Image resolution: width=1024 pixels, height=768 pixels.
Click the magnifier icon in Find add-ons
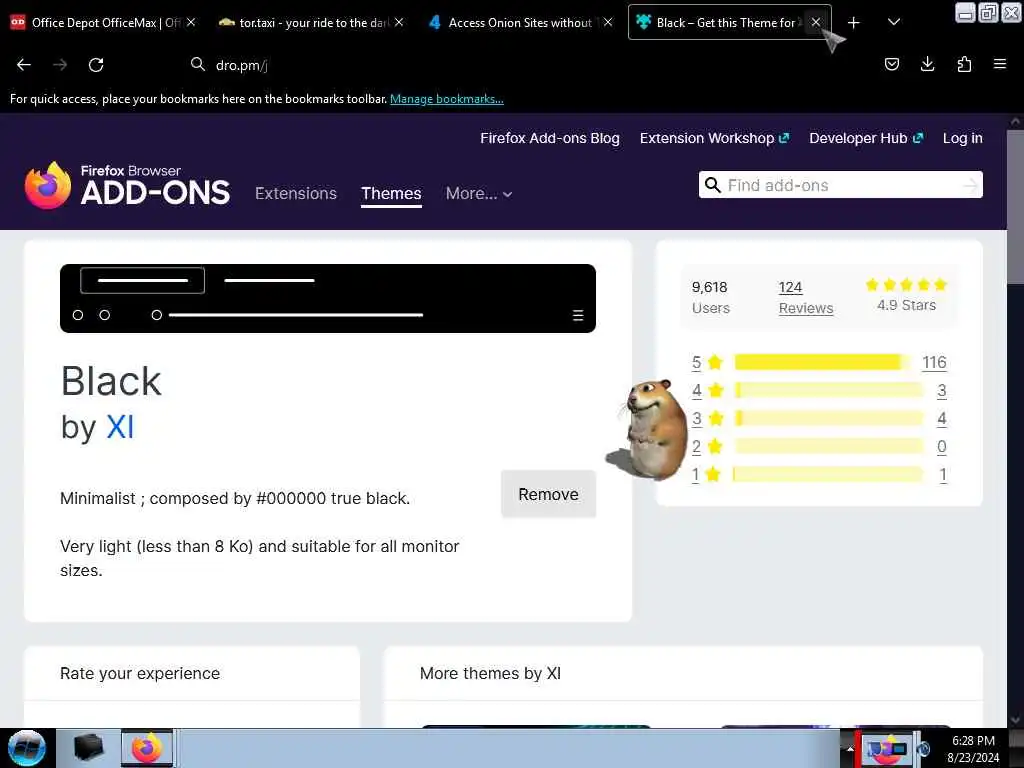click(713, 185)
